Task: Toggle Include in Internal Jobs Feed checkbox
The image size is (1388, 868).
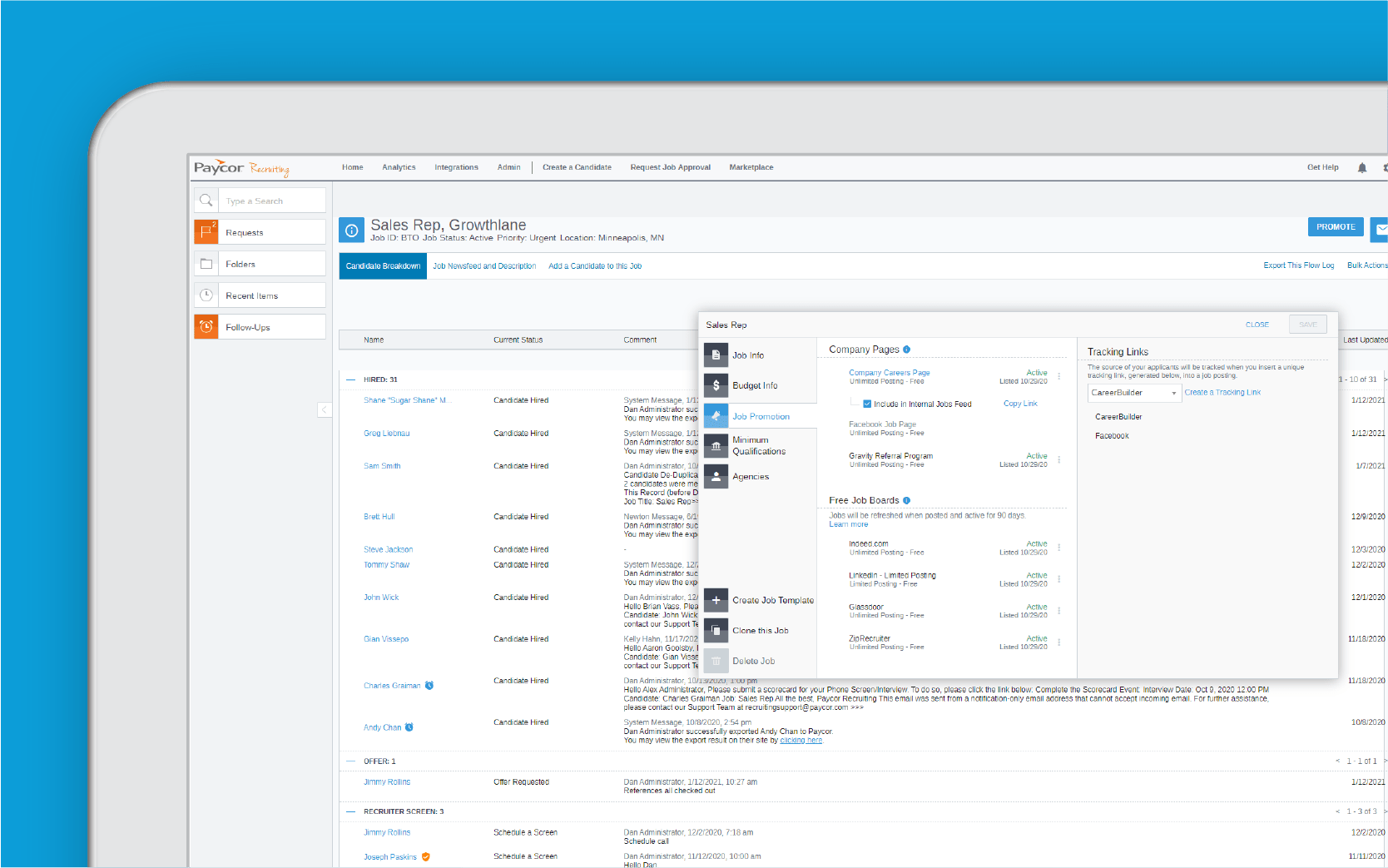Action: [x=867, y=404]
